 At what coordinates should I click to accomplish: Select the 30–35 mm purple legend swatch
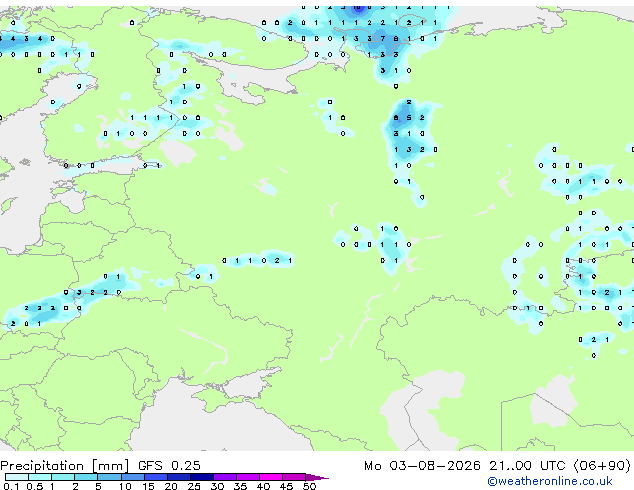pyautogui.click(x=225, y=477)
